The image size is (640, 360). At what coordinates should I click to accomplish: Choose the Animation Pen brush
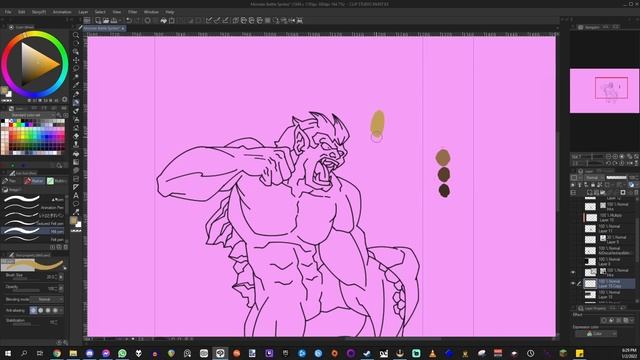33,207
